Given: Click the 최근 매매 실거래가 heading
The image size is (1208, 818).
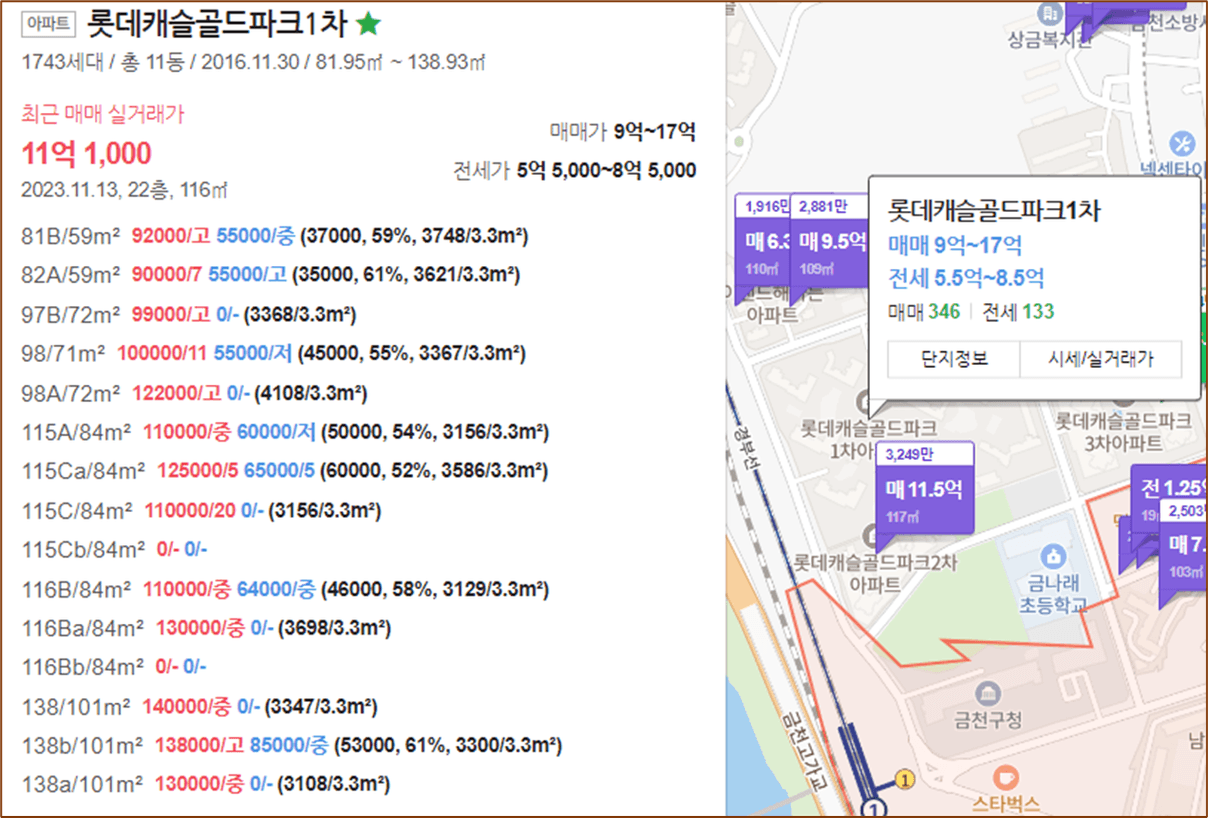Looking at the screenshot, I should pos(103,114).
